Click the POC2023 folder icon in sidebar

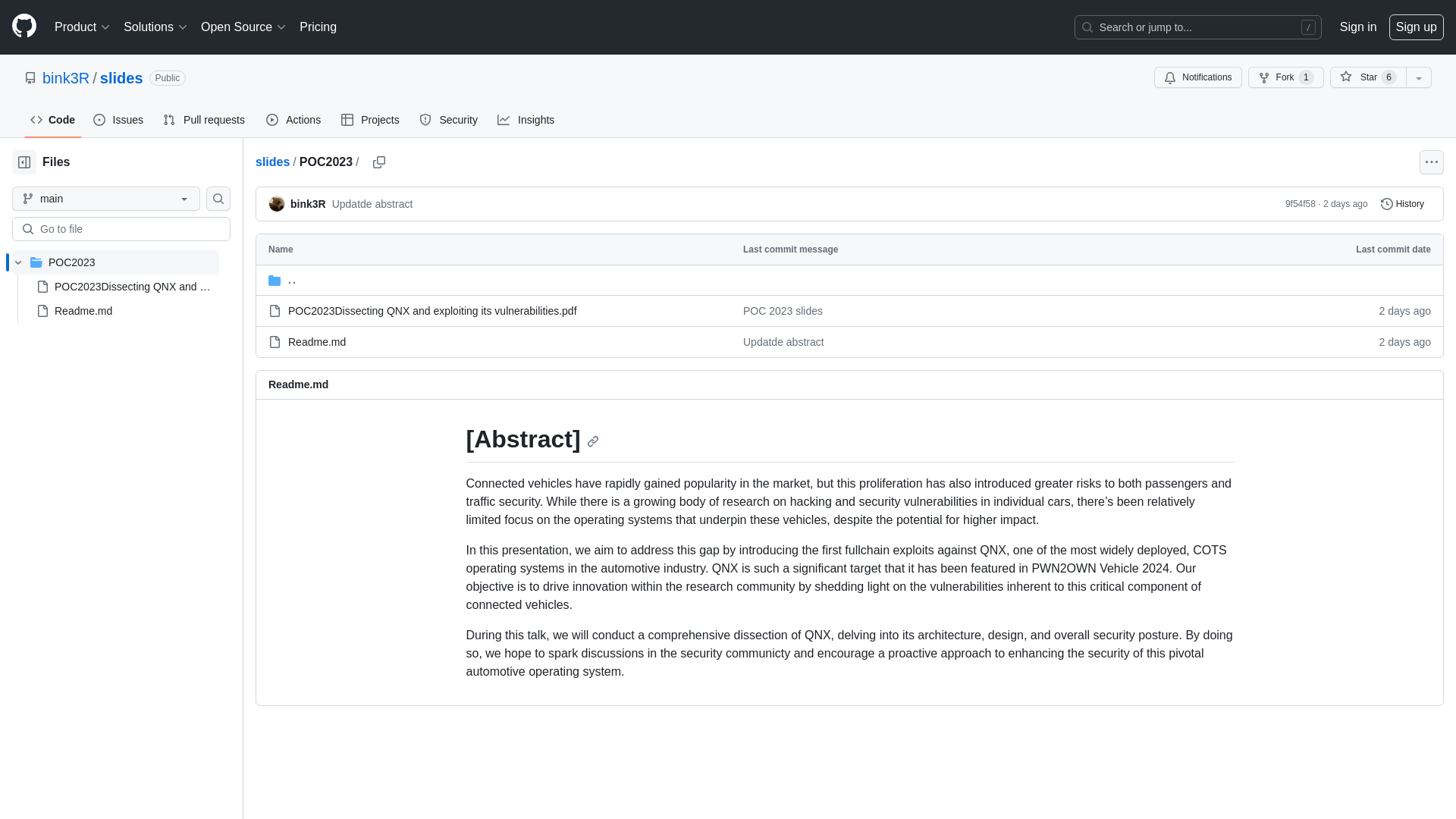(36, 262)
